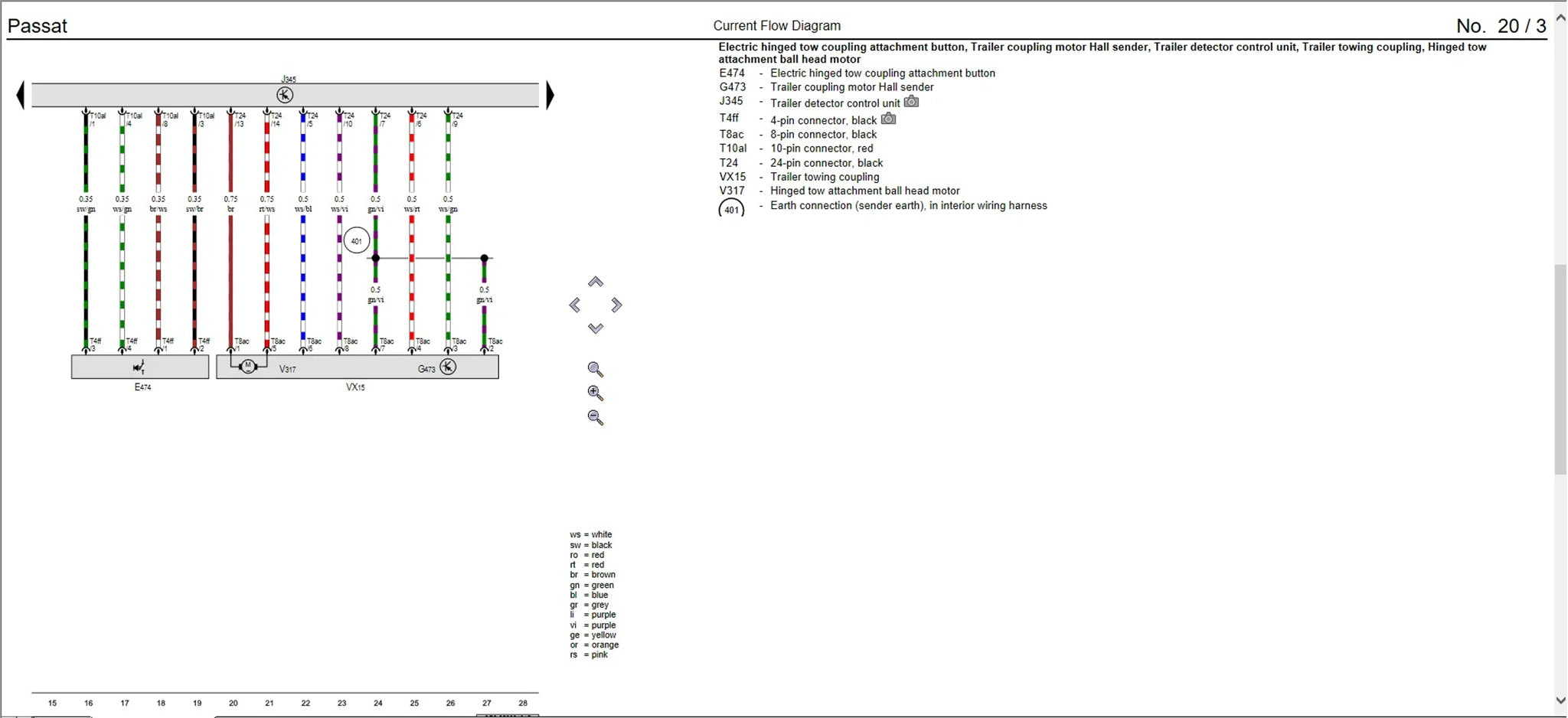Click the 'No. 20 / 3' page number
The height and width of the screenshot is (718, 1568).
(x=1501, y=26)
